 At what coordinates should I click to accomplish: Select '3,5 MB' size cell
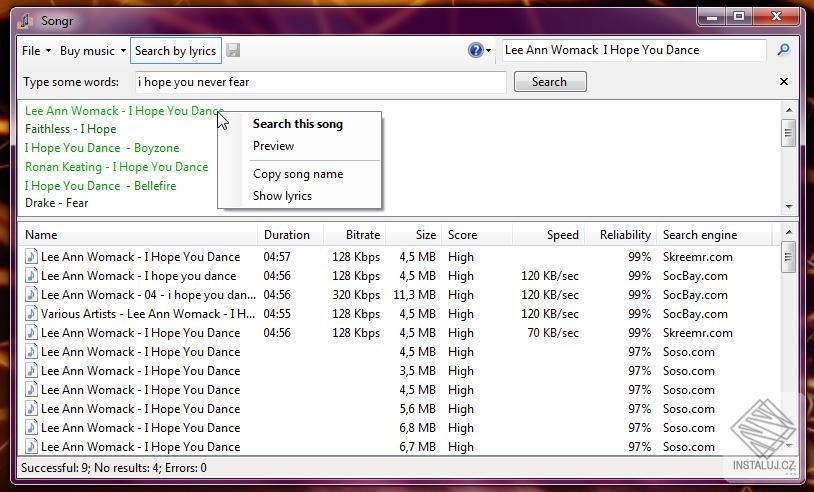pyautogui.click(x=417, y=371)
